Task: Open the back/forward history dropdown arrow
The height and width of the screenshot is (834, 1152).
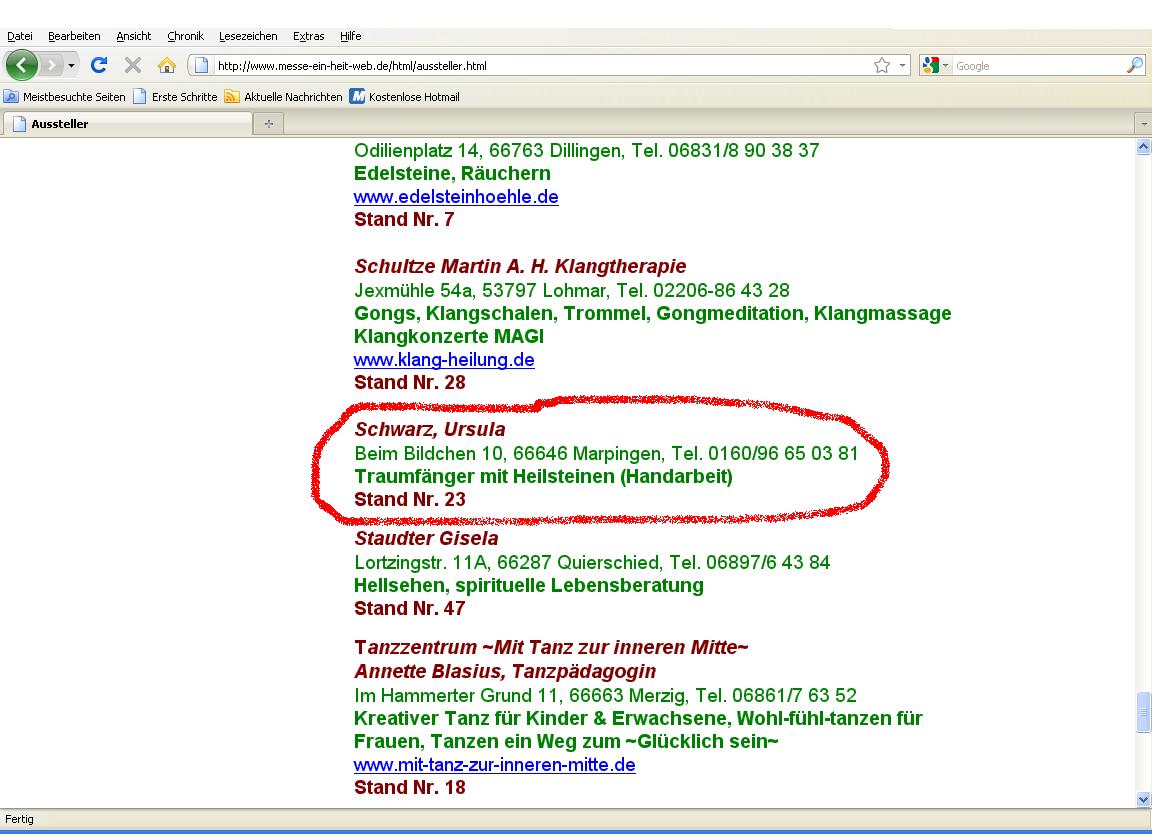Action: pyautogui.click(x=71, y=66)
